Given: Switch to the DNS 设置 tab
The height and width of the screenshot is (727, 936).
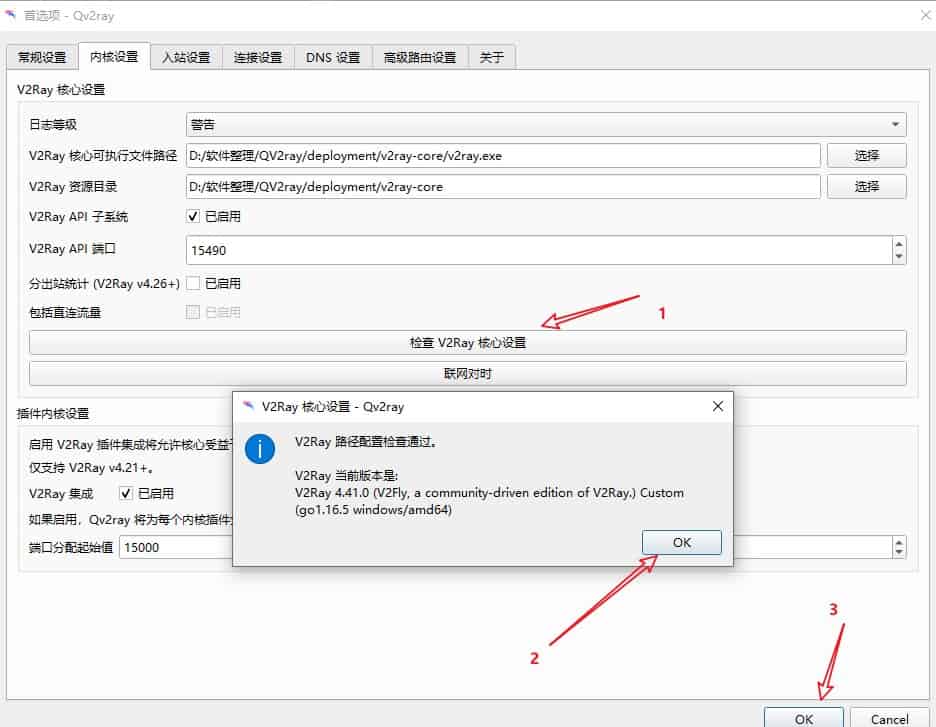Looking at the screenshot, I should 331,57.
